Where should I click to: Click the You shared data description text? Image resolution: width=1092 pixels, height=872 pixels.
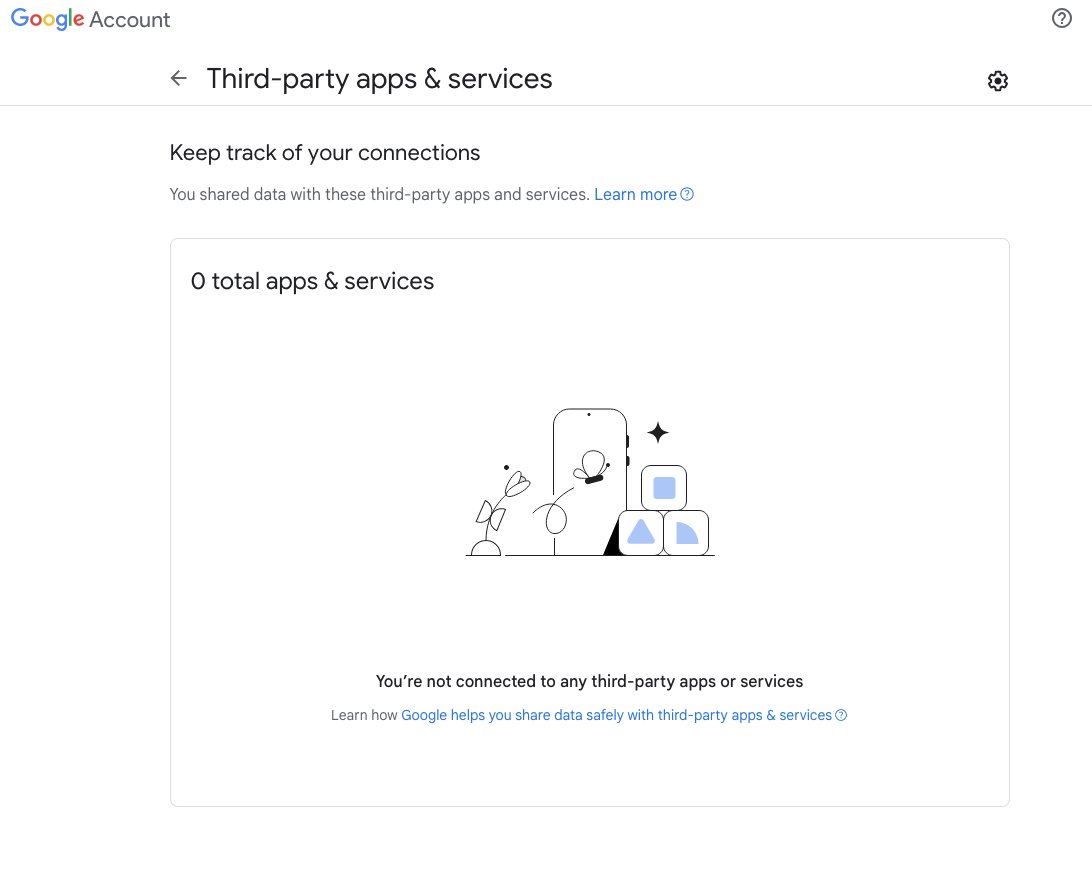pyautogui.click(x=379, y=194)
